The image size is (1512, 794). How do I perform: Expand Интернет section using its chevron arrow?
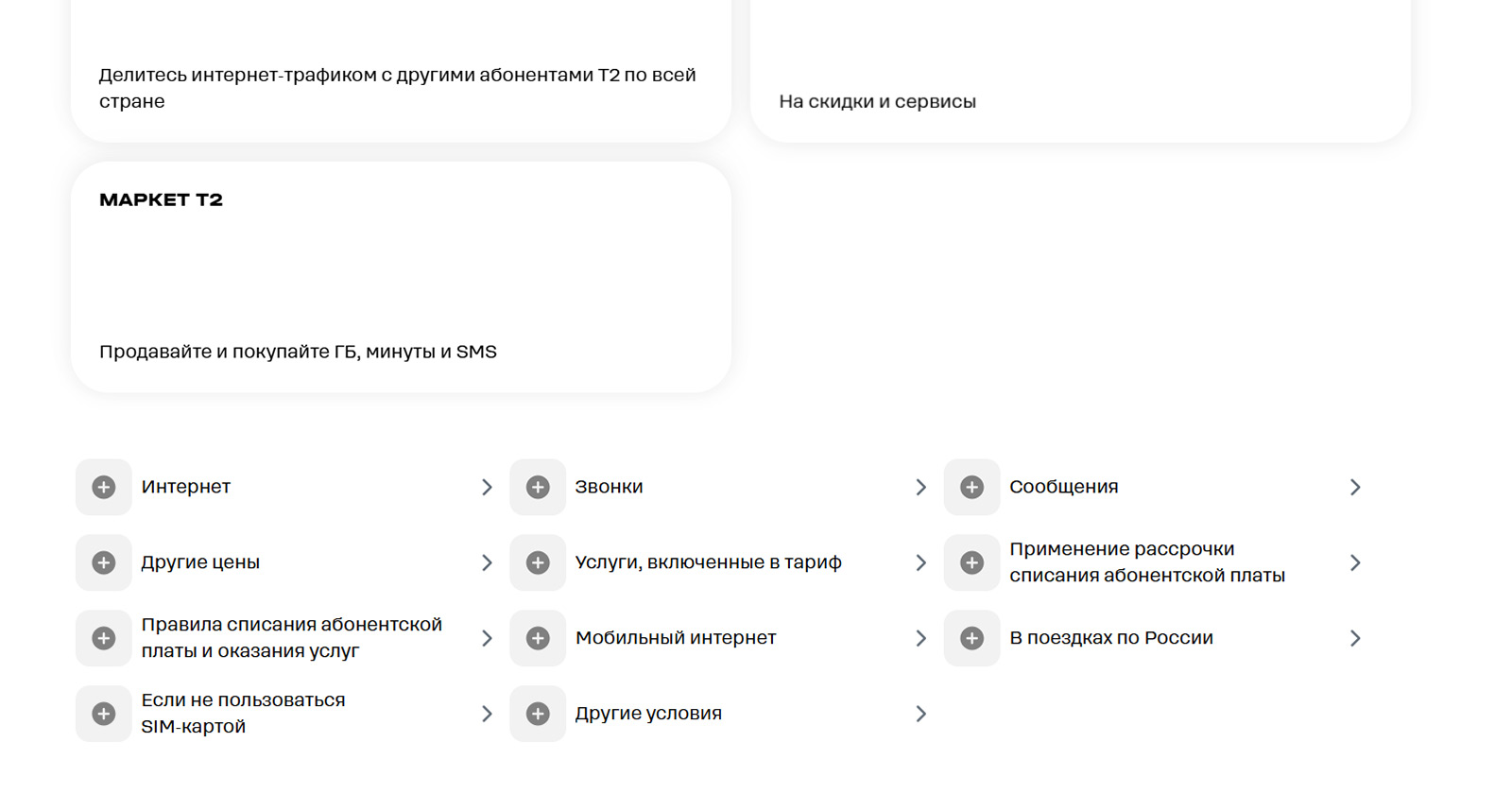click(x=487, y=487)
